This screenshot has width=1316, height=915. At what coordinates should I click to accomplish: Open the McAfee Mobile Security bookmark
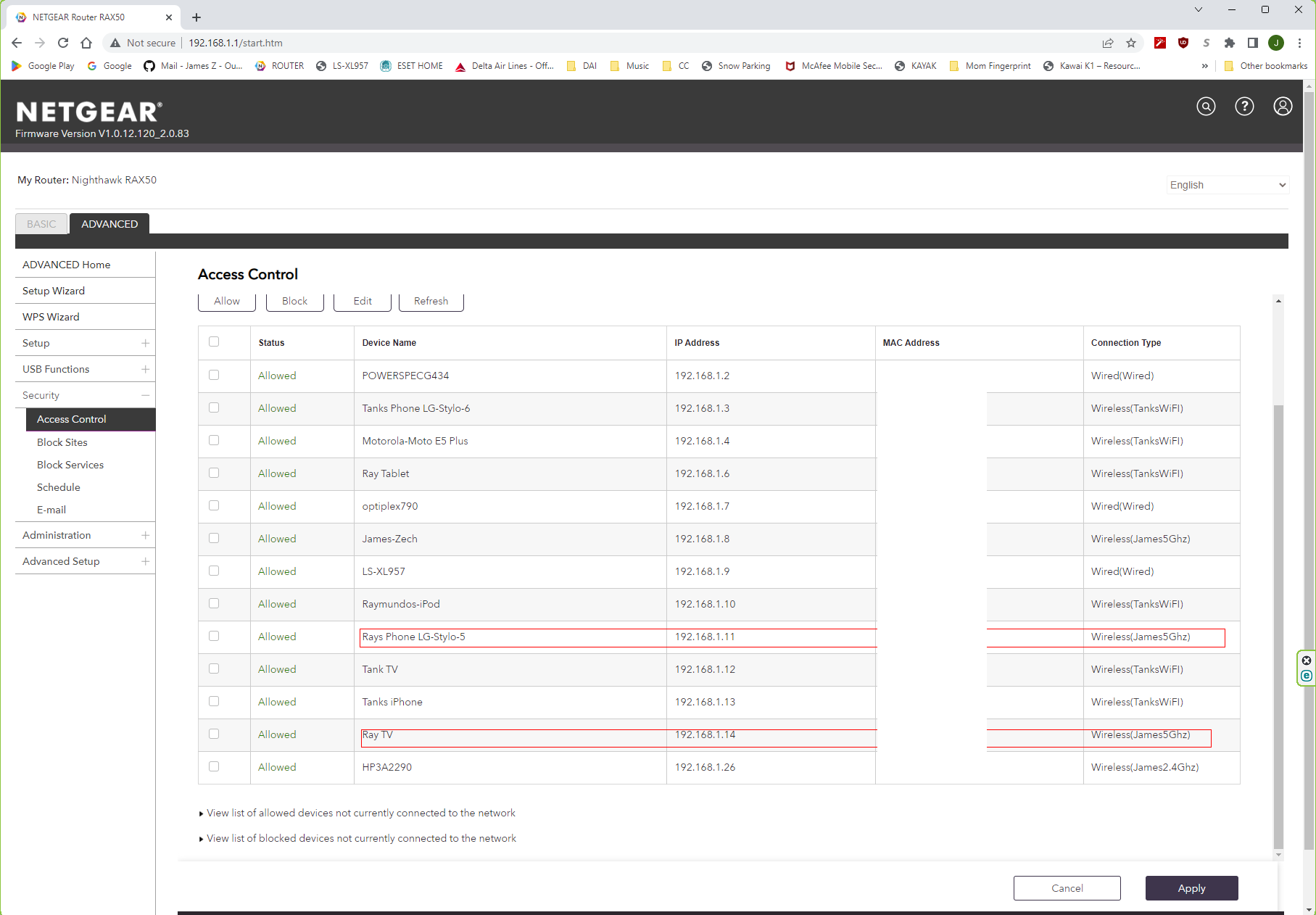click(x=834, y=66)
